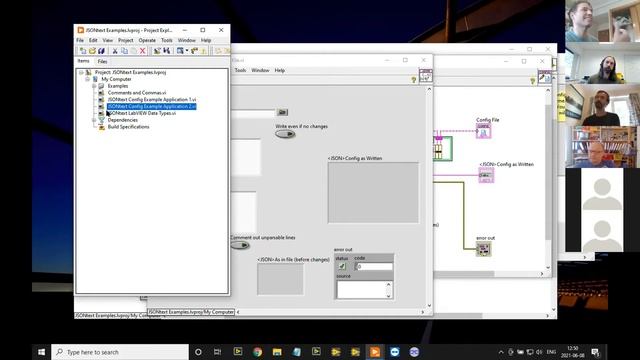Screen dimensions: 640x360
Task: Expand the Examples folder node
Action: [94, 86]
